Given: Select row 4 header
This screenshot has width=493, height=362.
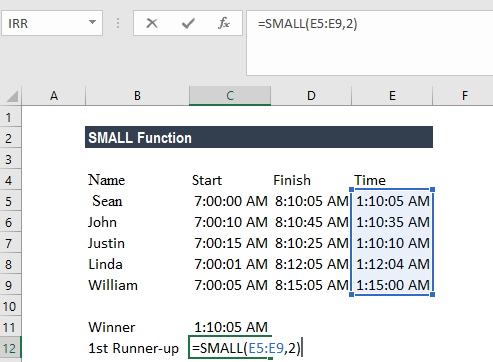Looking at the screenshot, I should 11,180.
